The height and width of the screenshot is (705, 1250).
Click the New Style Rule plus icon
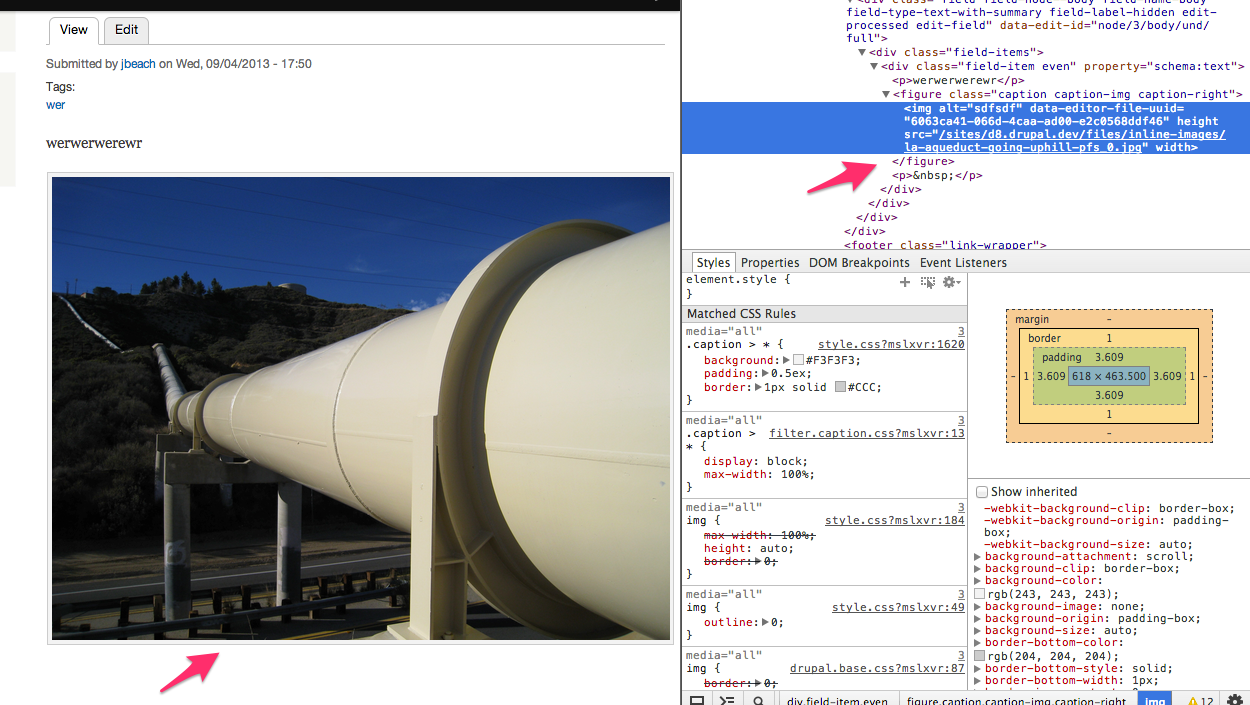(905, 283)
